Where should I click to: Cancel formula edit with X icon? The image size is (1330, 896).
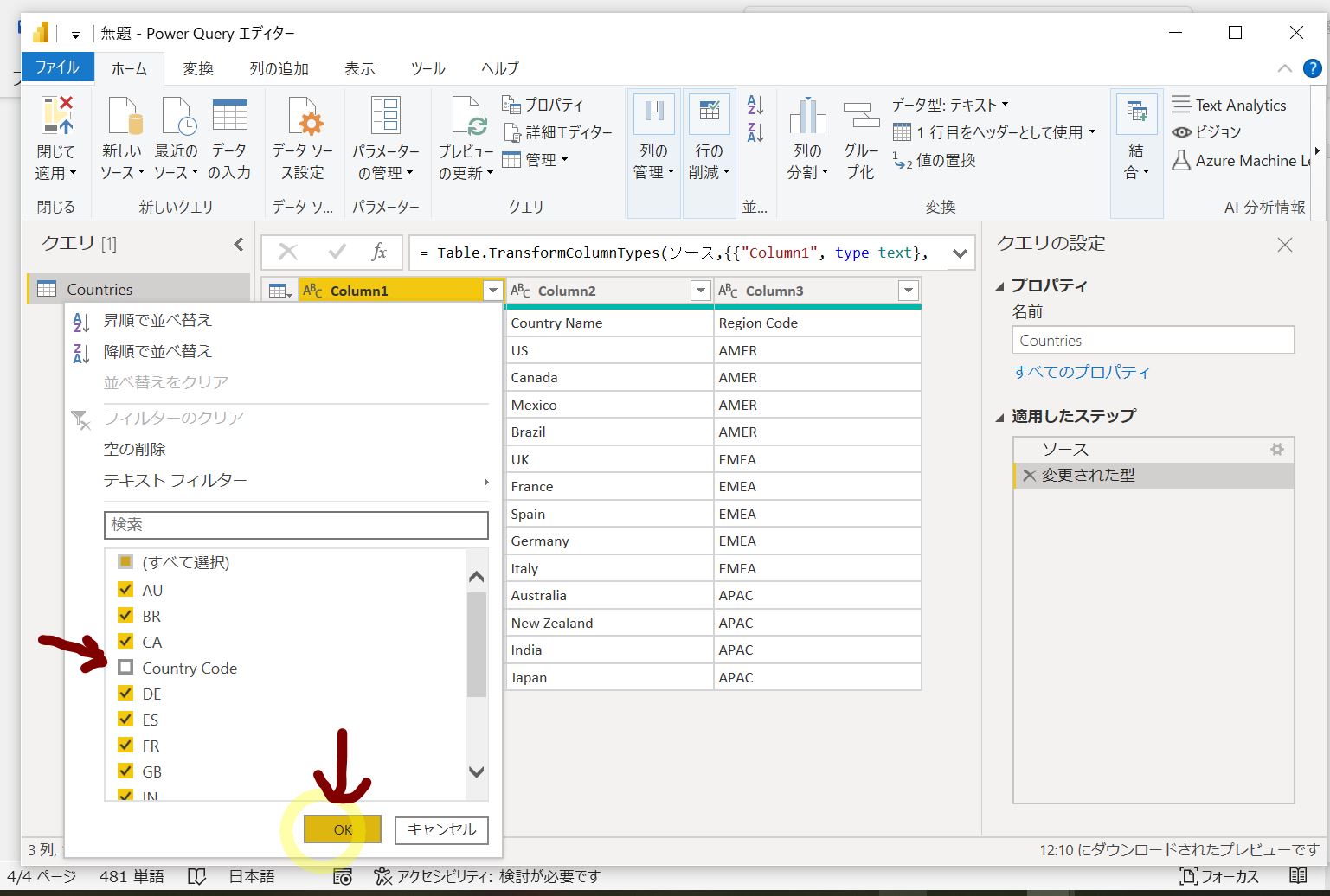tap(288, 253)
